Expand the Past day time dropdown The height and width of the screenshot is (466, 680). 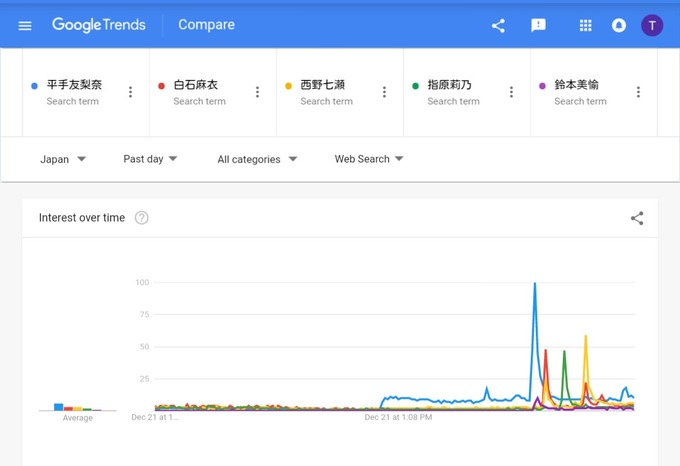pyautogui.click(x=150, y=159)
